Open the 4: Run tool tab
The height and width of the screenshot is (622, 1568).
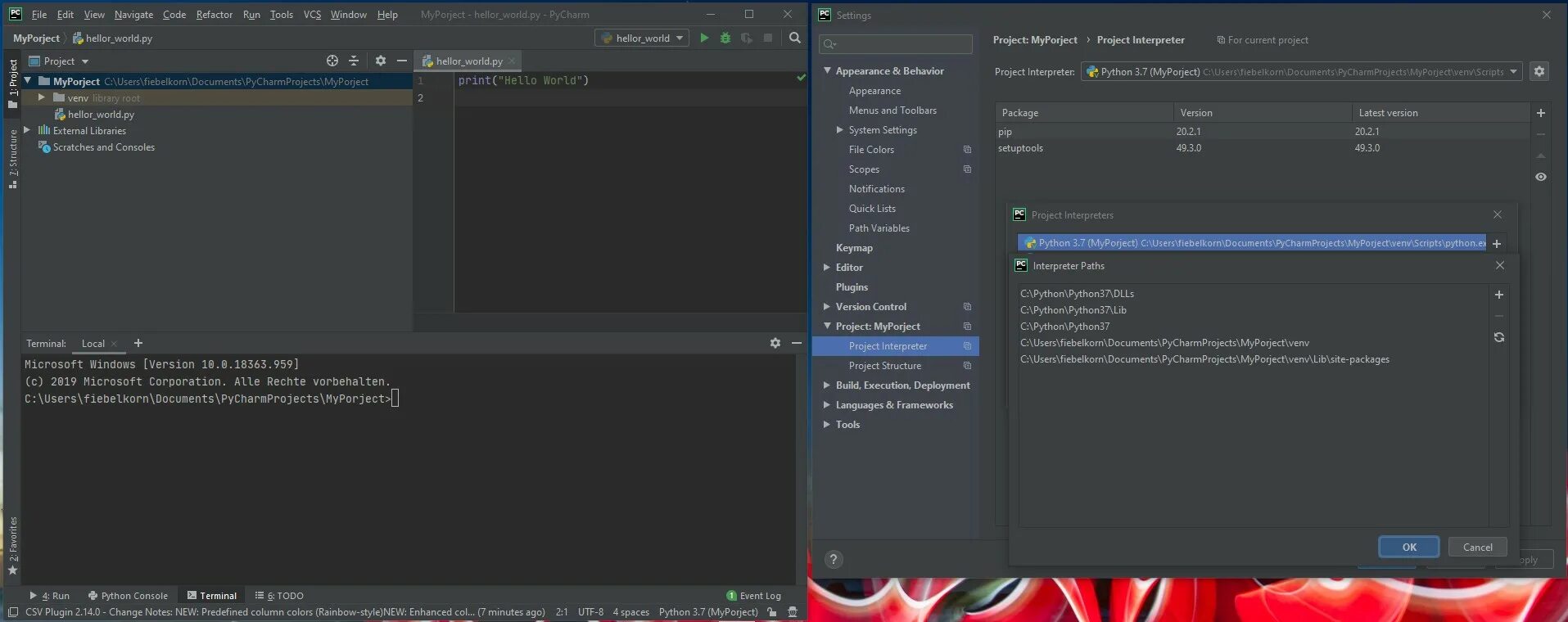coord(50,595)
